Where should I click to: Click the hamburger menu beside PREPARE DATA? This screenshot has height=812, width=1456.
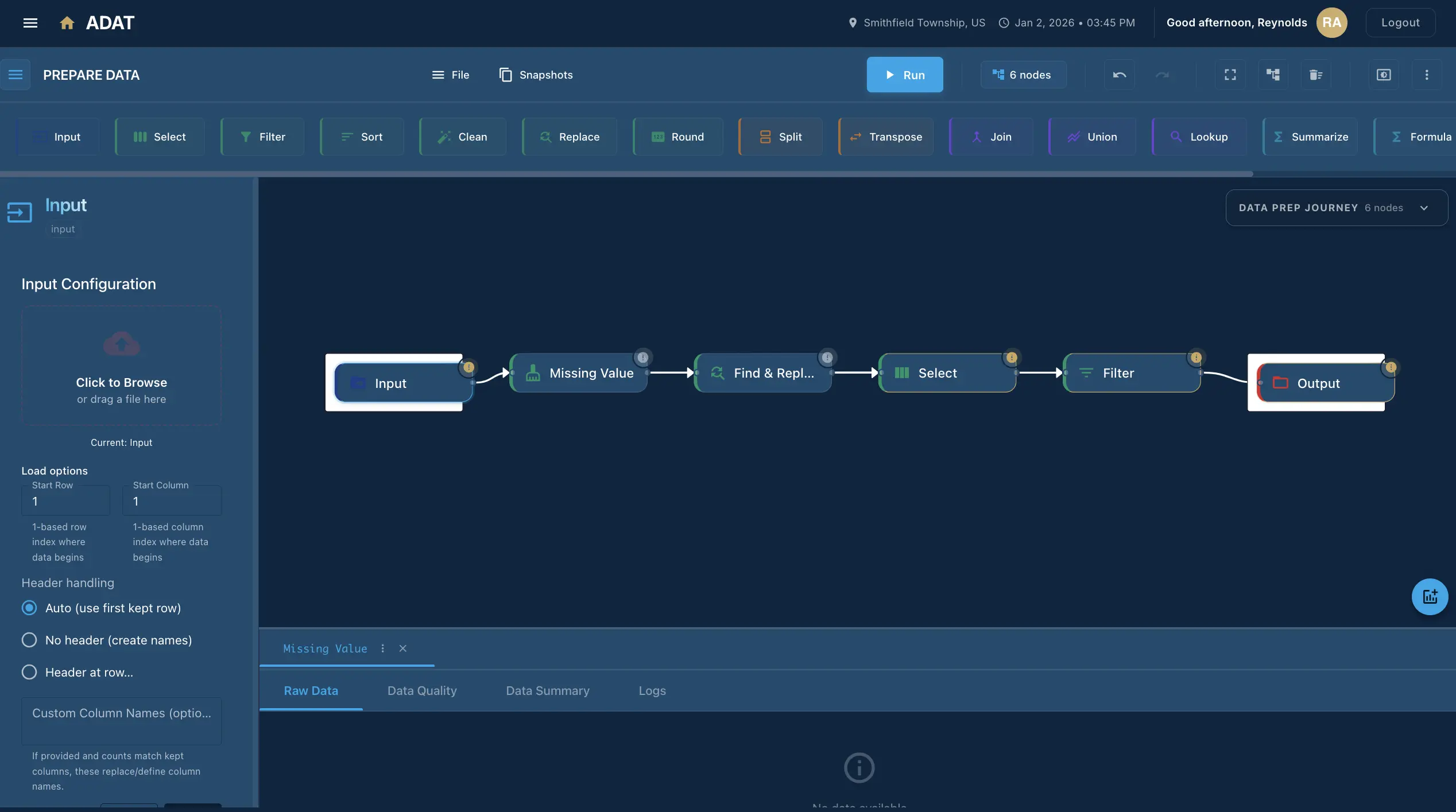pyautogui.click(x=16, y=75)
